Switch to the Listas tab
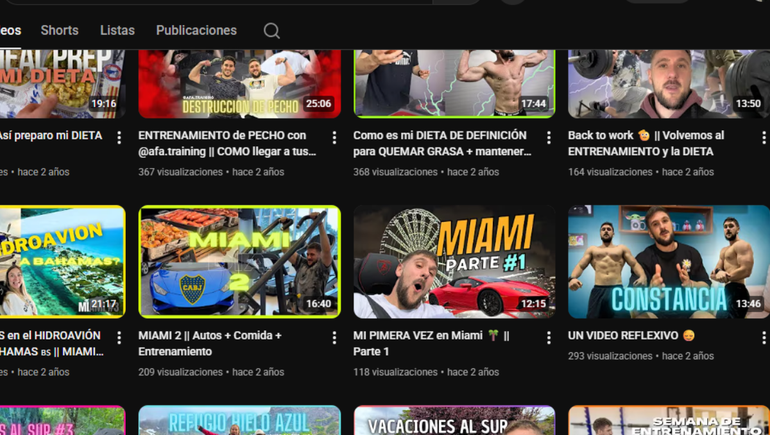 click(x=117, y=31)
